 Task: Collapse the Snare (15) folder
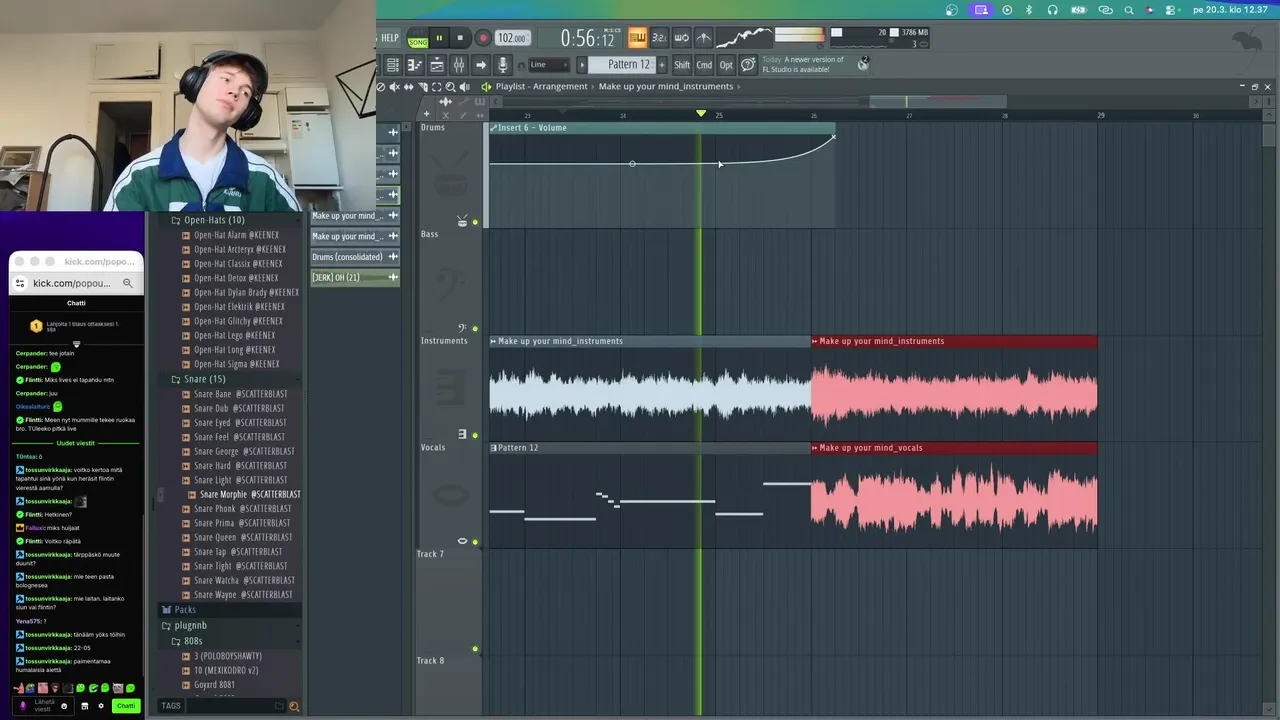pos(204,379)
